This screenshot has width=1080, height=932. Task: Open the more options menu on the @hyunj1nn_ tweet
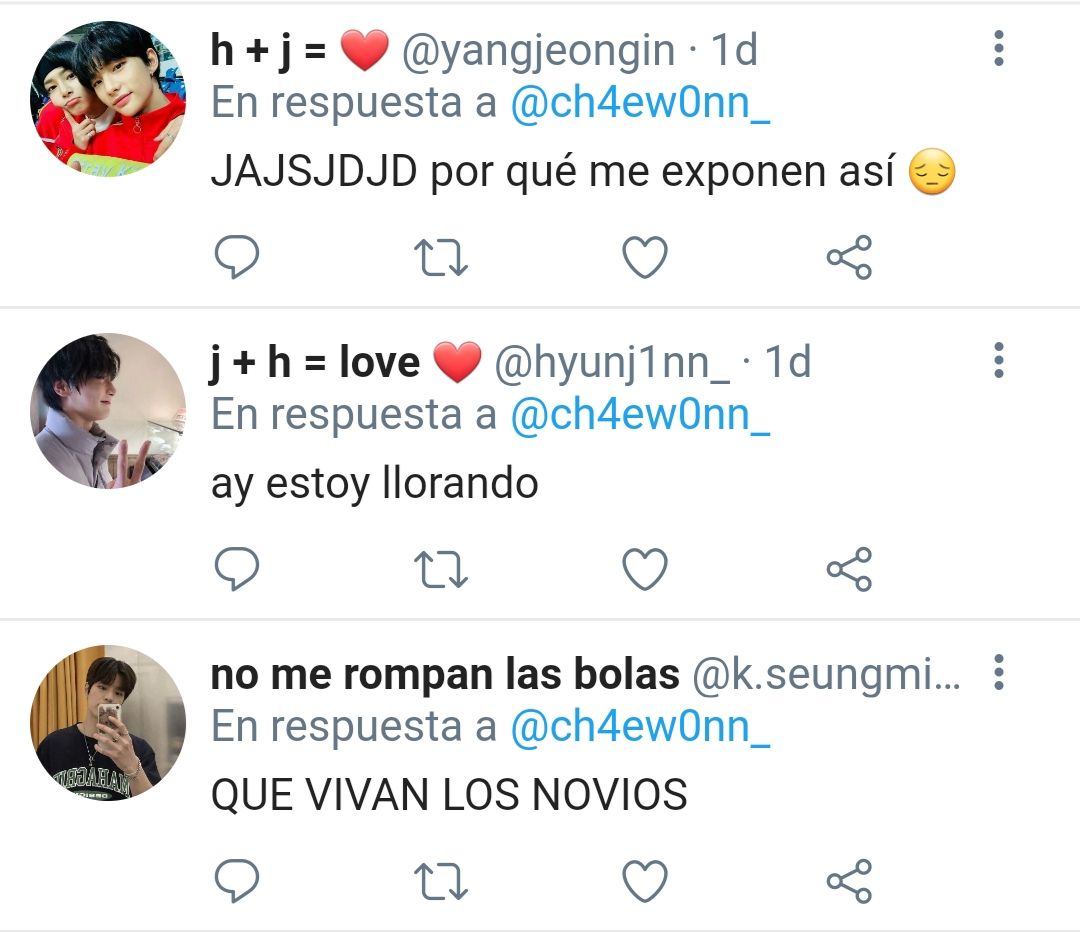coord(999,360)
